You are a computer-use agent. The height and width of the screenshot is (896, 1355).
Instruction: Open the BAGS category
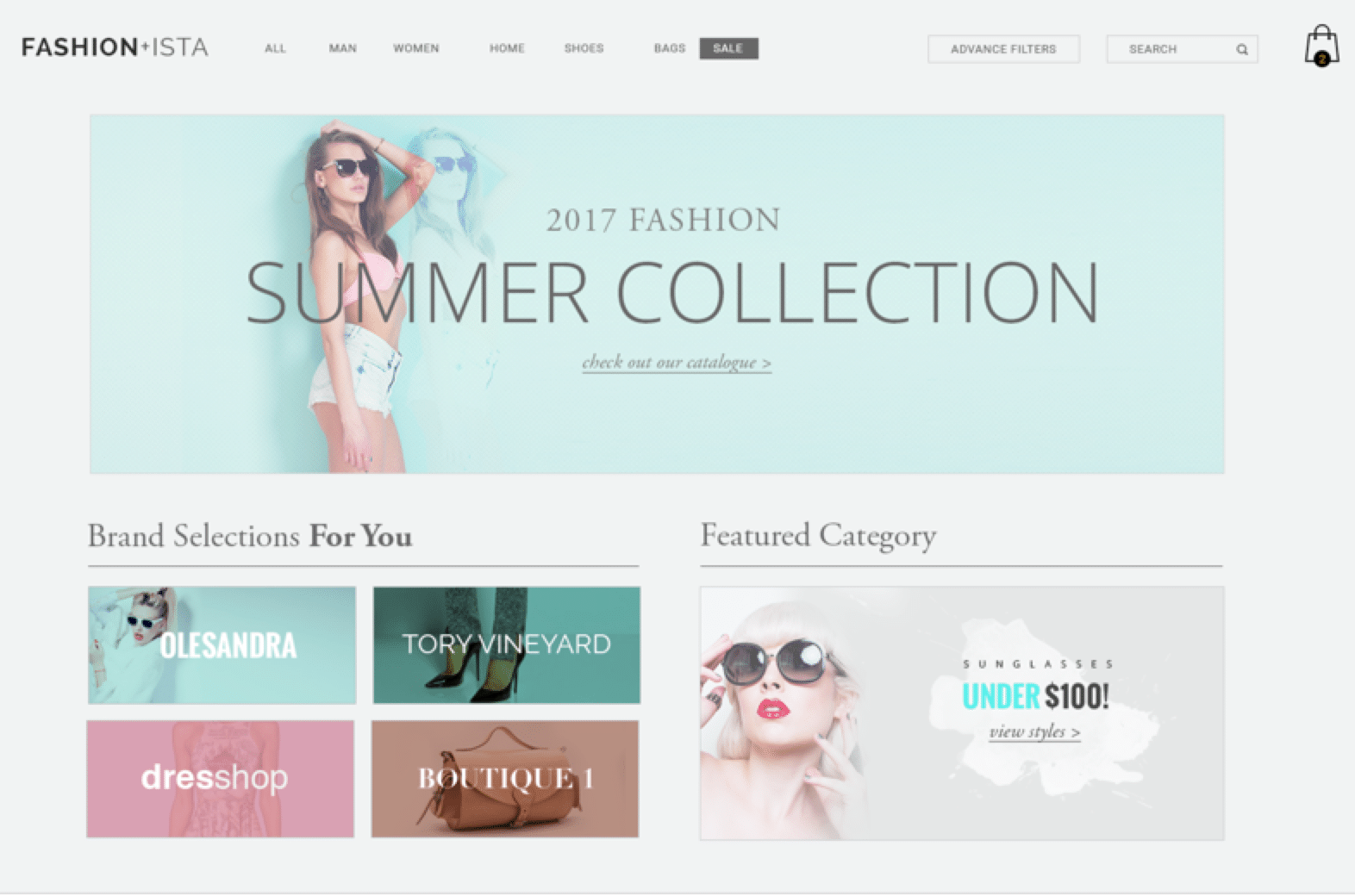click(x=670, y=48)
